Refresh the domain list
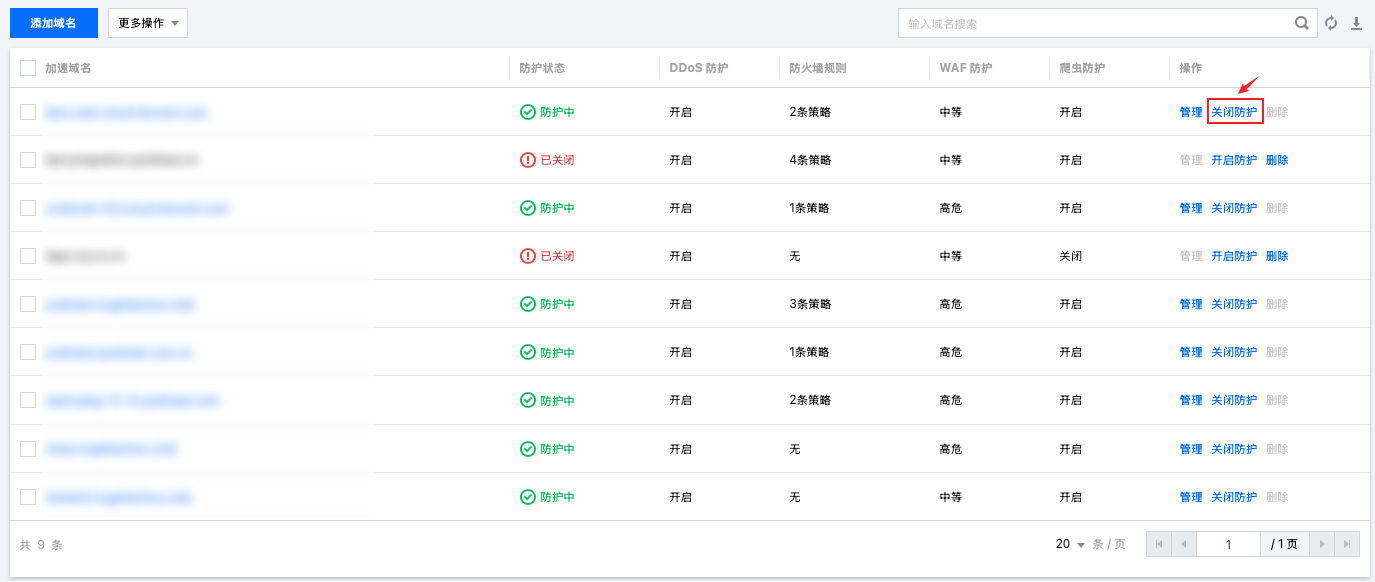Image resolution: width=1375 pixels, height=582 pixels. pos(1331,23)
